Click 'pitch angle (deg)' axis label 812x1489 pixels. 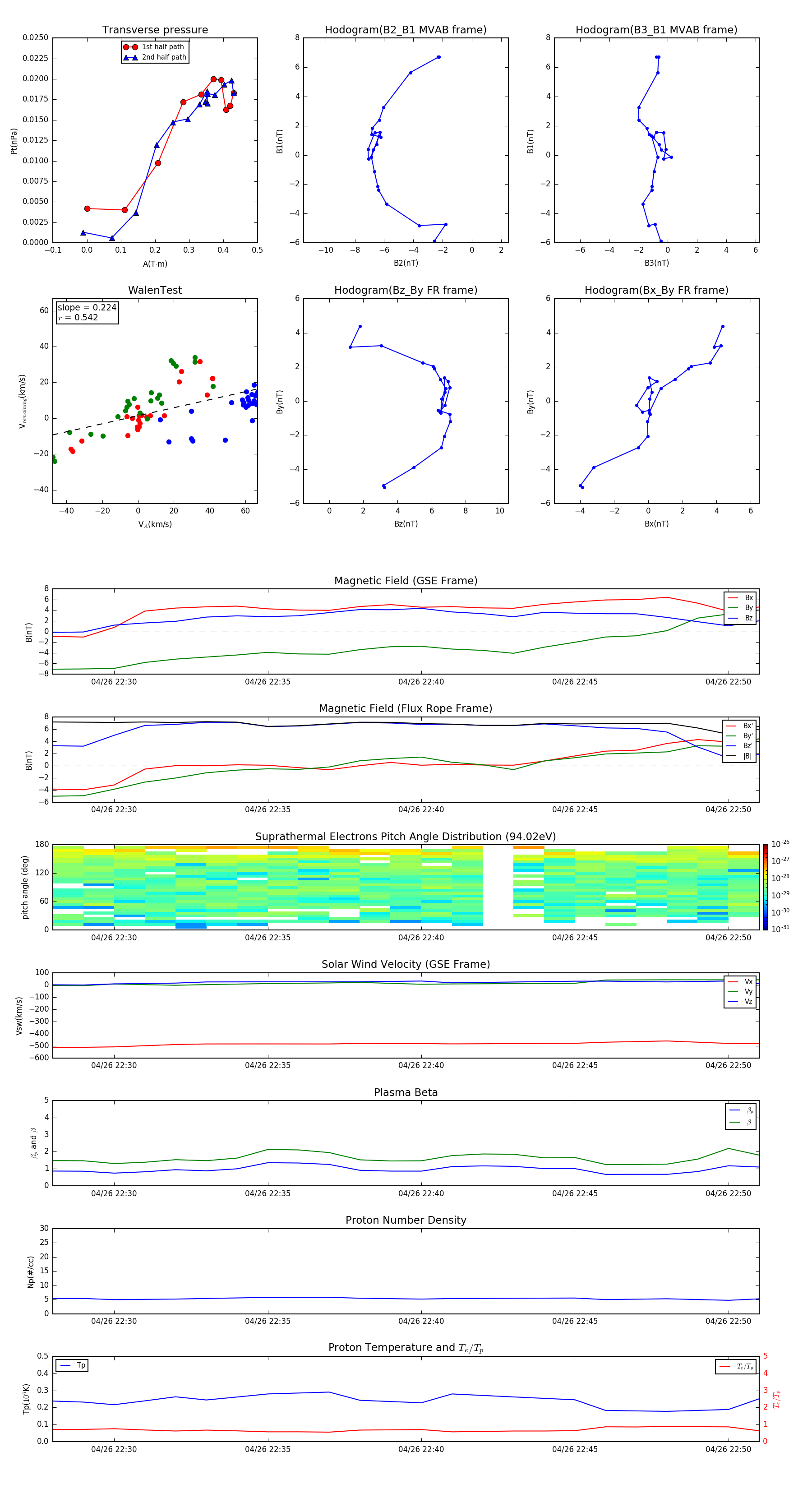tap(25, 887)
